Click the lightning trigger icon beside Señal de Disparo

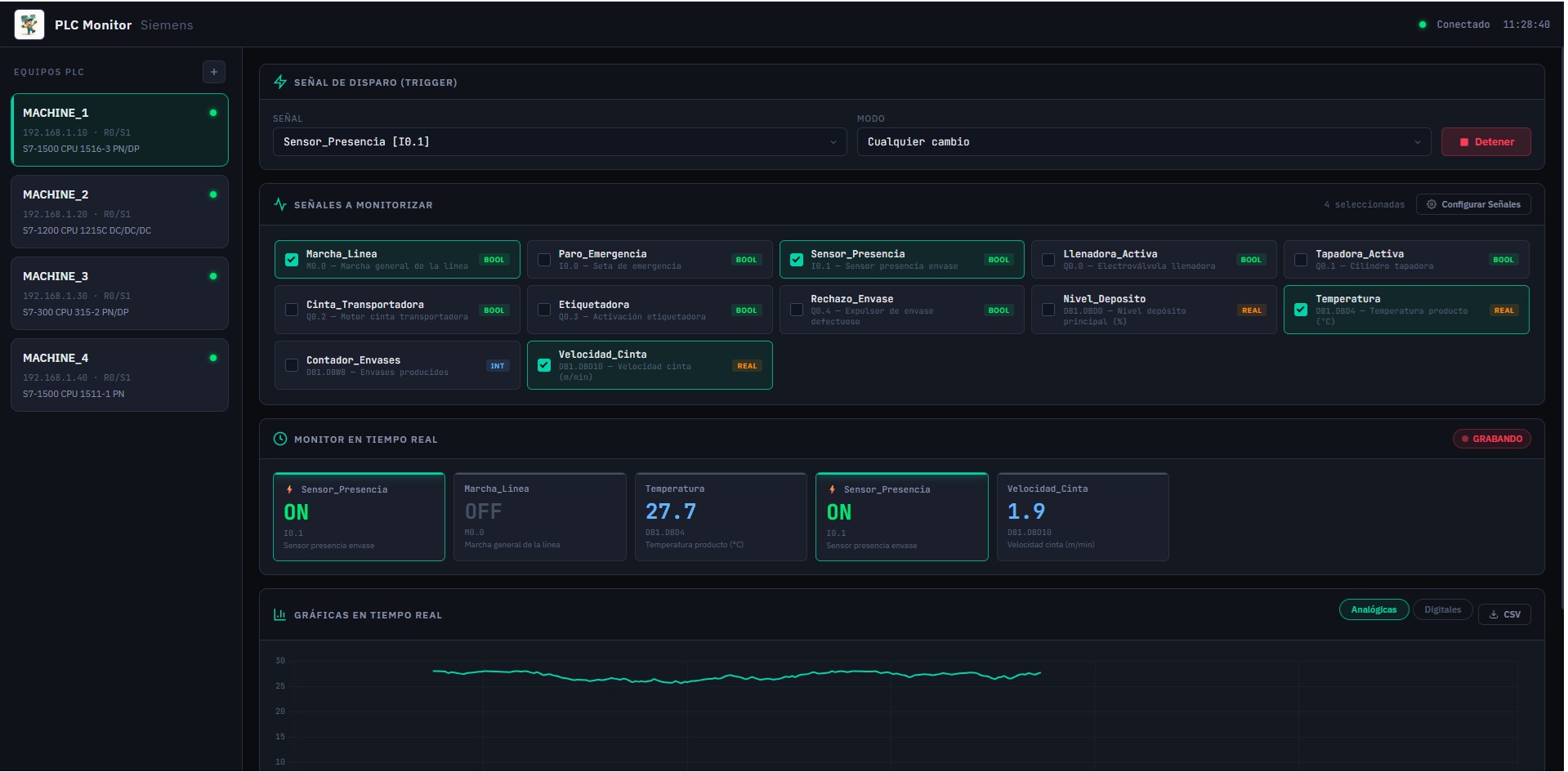click(x=280, y=82)
